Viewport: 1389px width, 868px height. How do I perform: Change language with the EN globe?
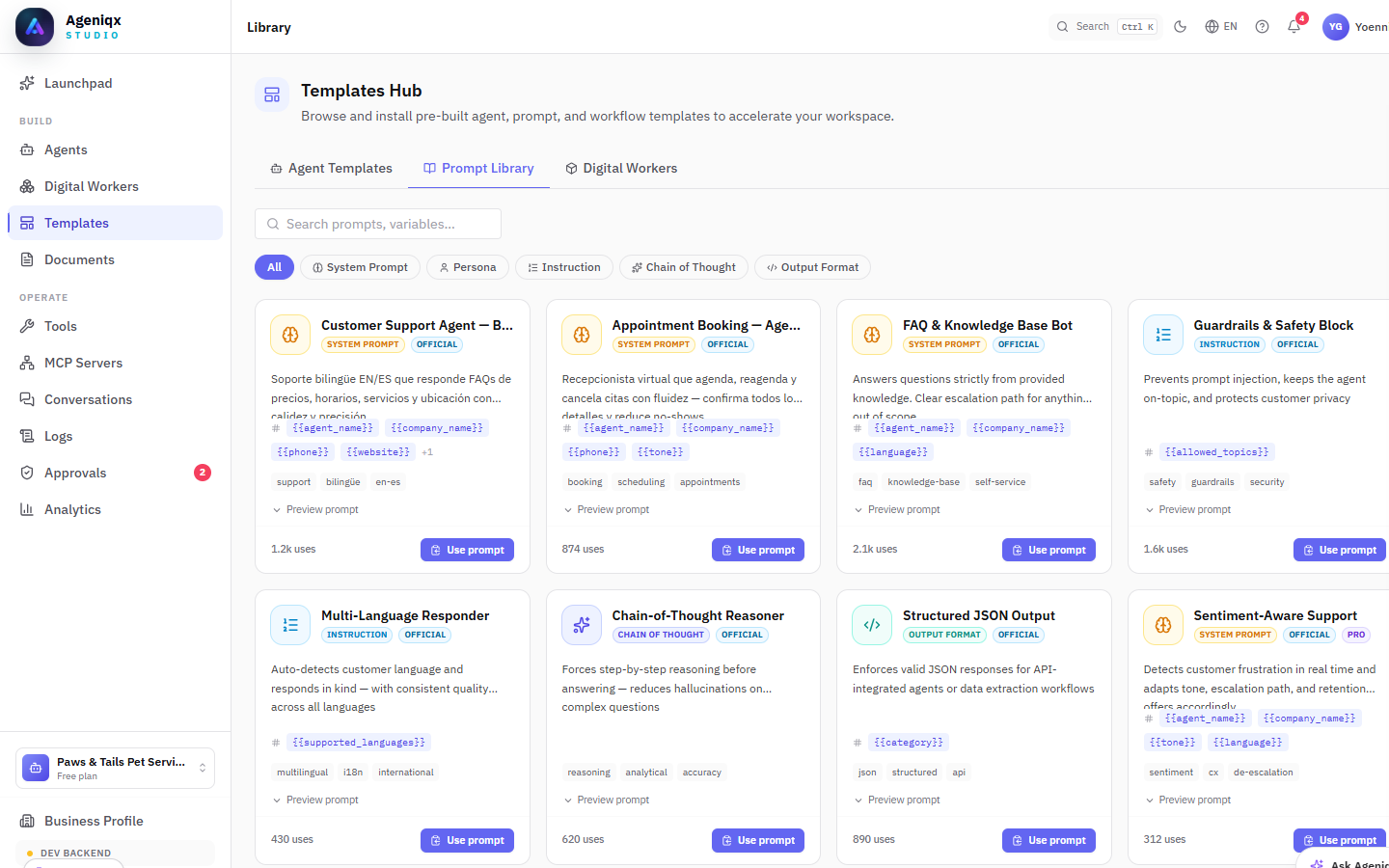click(1221, 27)
